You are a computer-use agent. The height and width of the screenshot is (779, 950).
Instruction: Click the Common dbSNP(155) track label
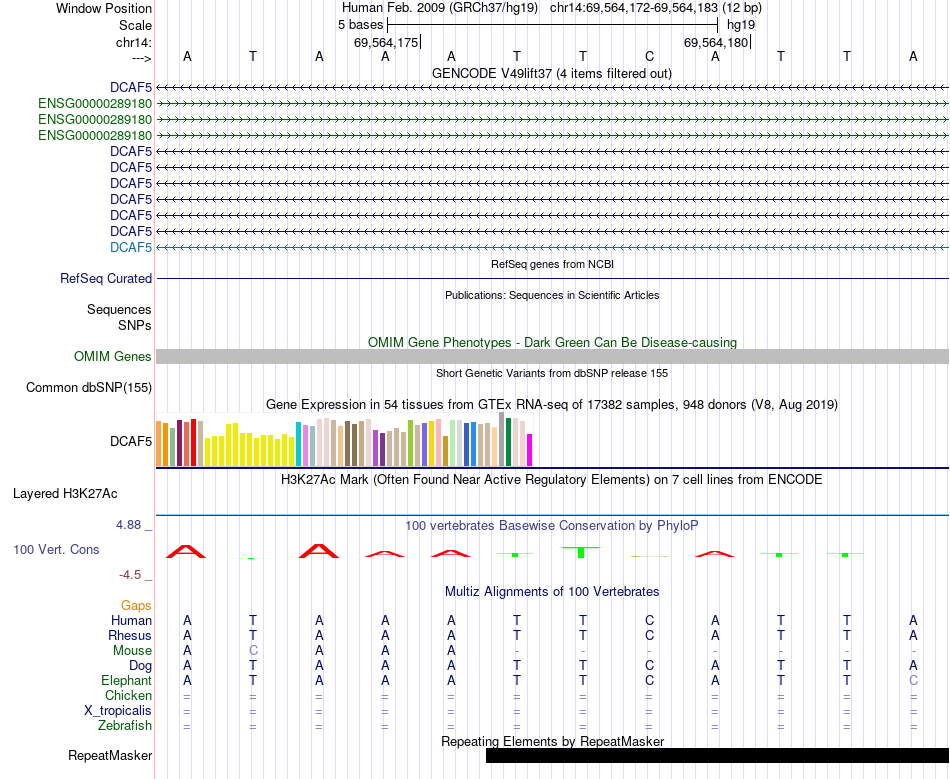89,388
